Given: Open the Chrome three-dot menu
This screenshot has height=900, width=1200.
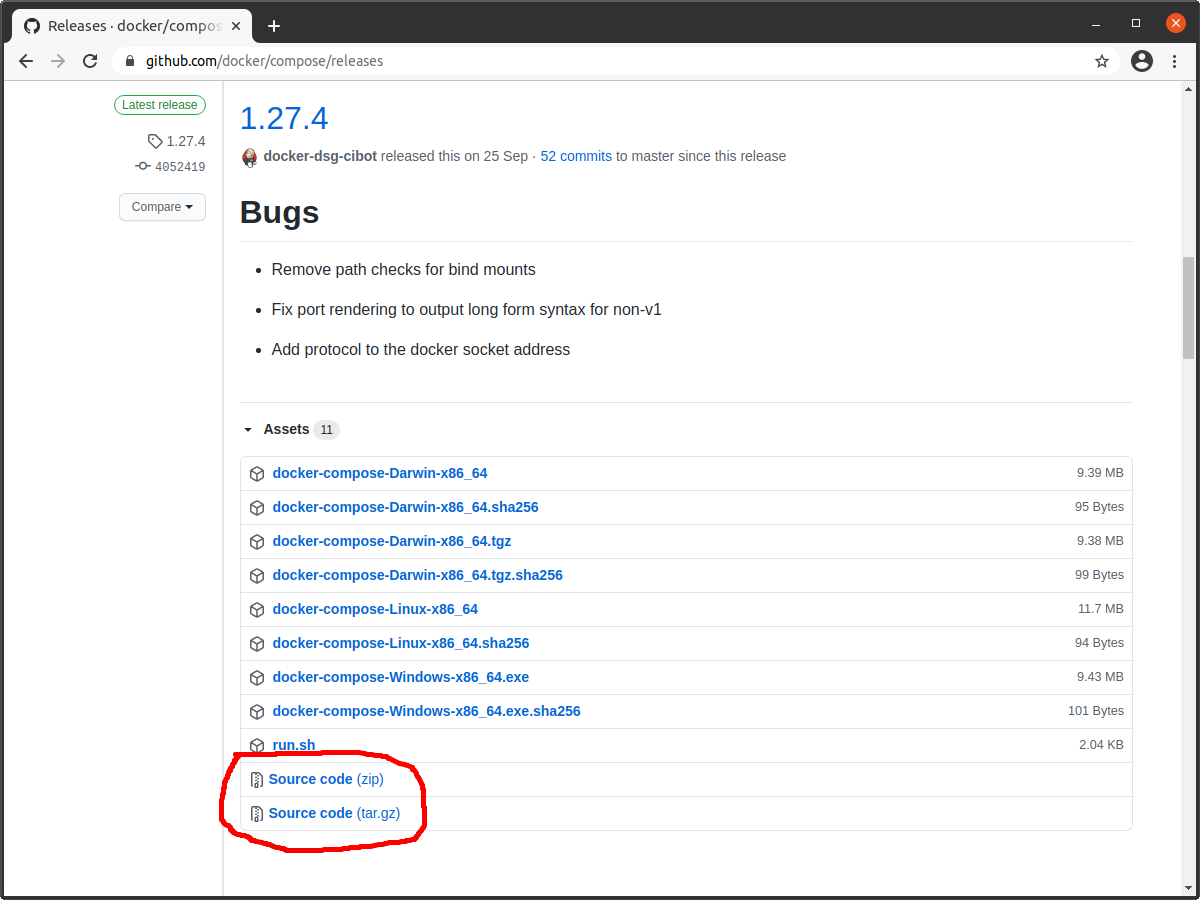Looking at the screenshot, I should coord(1174,61).
